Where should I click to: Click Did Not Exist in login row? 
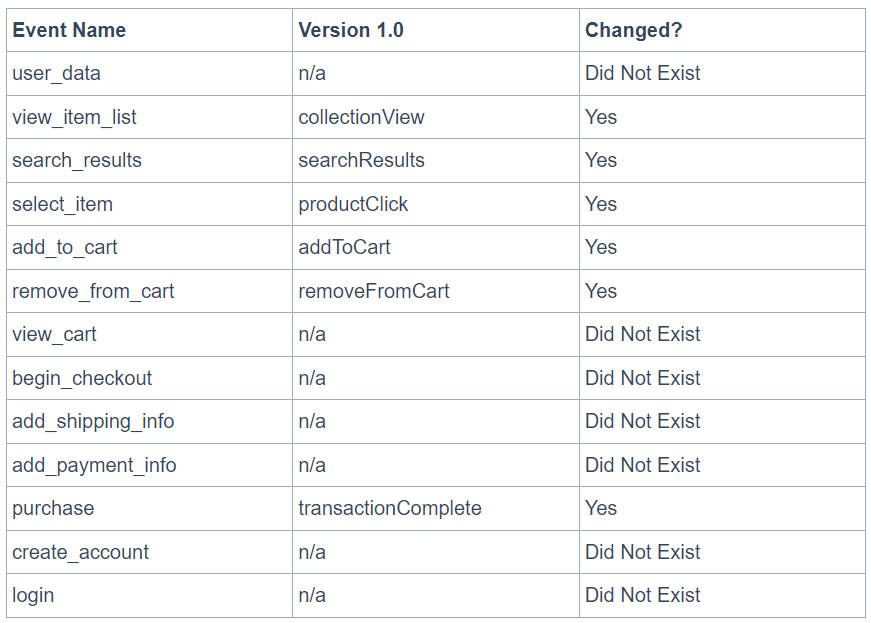tap(643, 596)
